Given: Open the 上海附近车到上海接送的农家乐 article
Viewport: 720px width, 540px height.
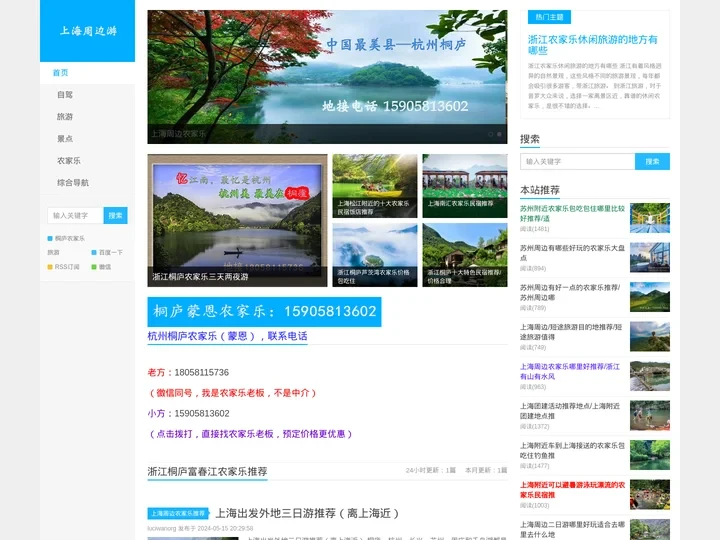Looking at the screenshot, I should (x=572, y=450).
